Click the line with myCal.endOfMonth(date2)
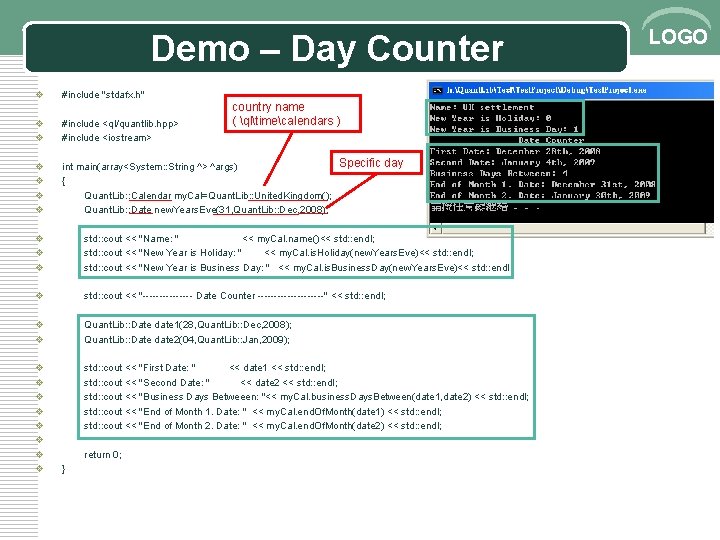720x540 pixels. click(262, 426)
